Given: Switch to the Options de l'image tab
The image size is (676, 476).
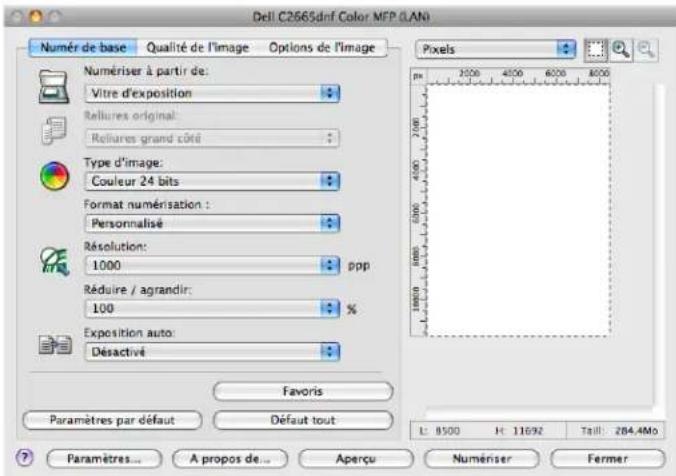Looking at the screenshot, I should [322, 47].
